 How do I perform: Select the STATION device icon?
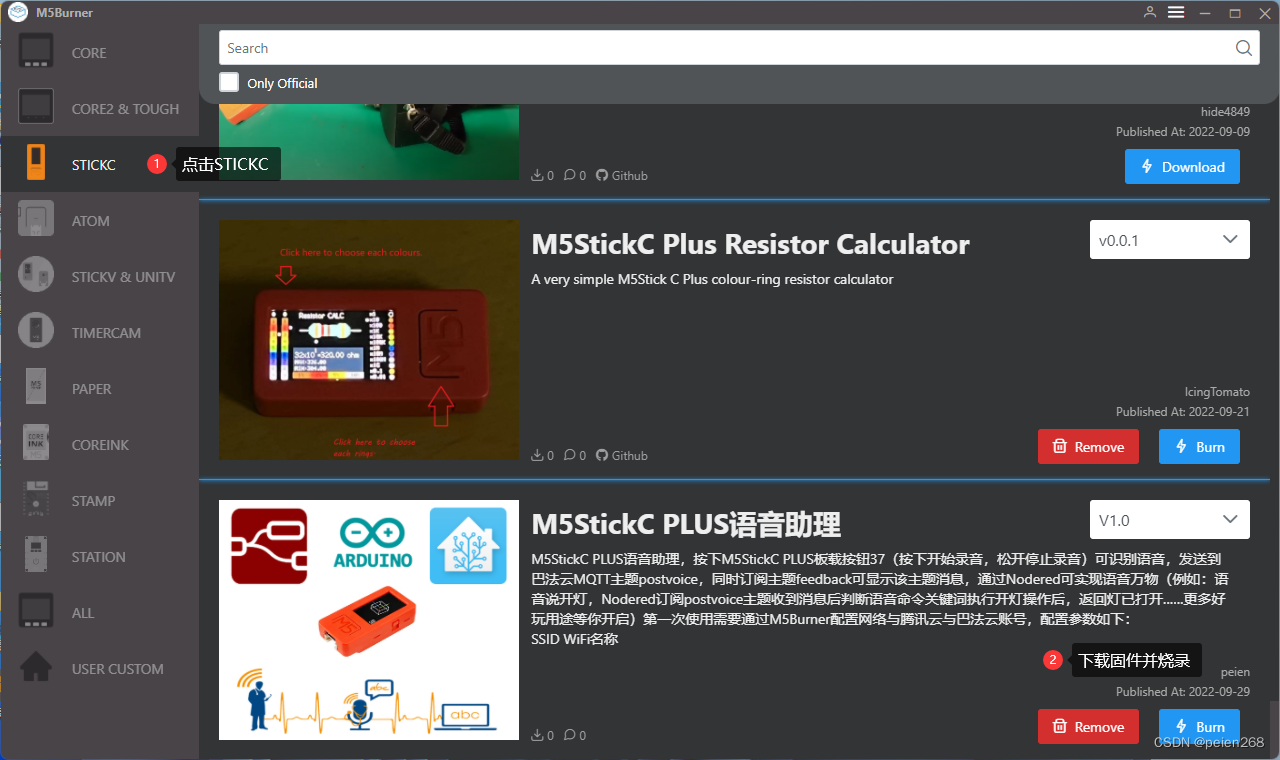tap(36, 556)
